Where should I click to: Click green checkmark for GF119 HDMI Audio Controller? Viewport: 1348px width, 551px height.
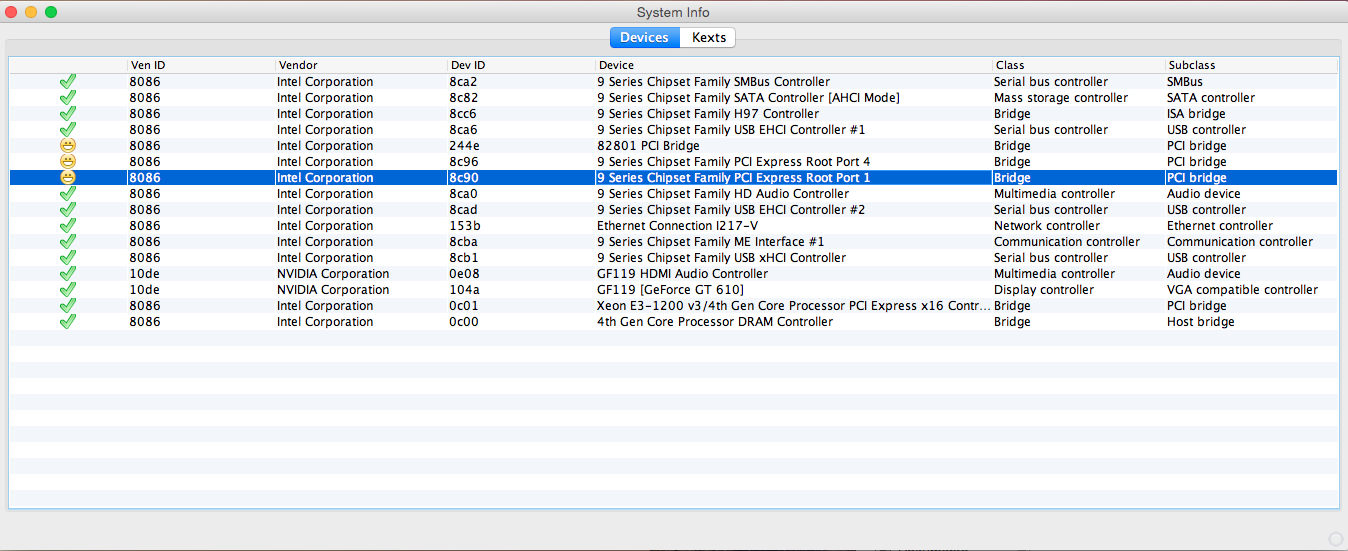[x=68, y=274]
